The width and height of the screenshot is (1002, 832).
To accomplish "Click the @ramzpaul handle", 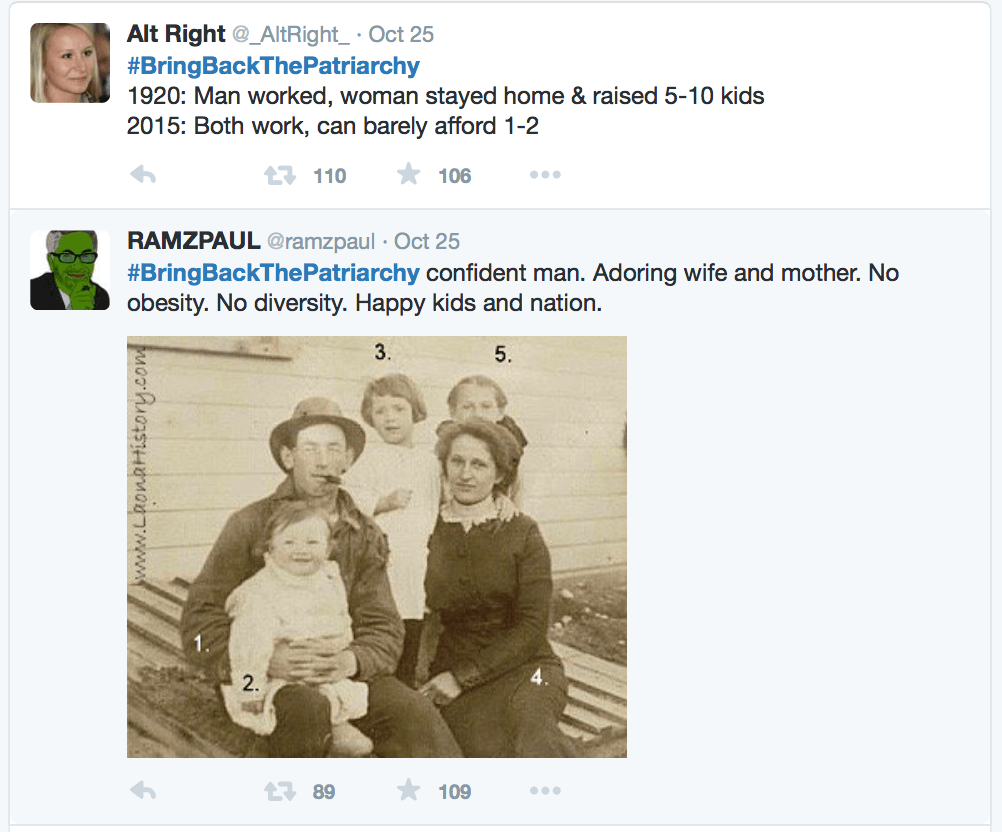I will 320,242.
